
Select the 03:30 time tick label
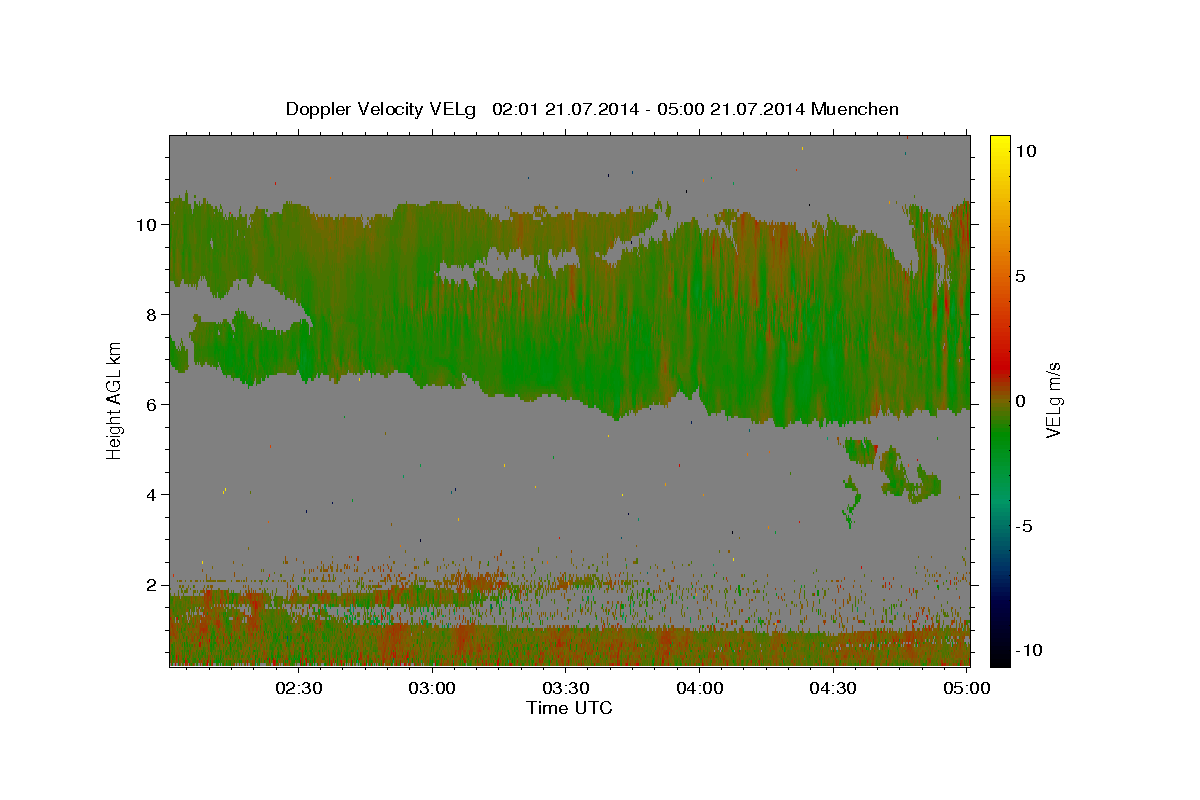click(566, 688)
